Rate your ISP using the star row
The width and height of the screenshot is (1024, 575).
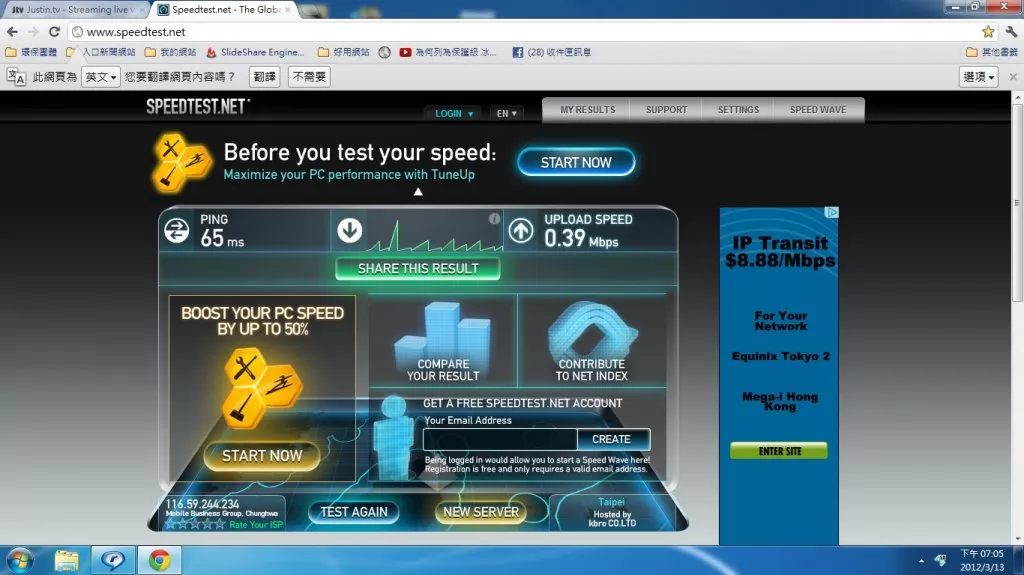(x=195, y=524)
